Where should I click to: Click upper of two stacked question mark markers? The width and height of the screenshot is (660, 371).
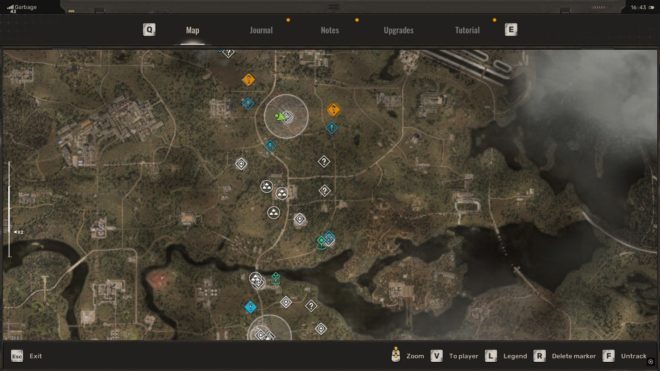(324, 162)
